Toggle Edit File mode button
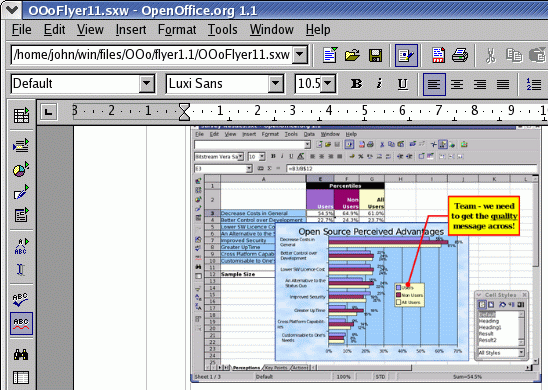 coord(406,55)
